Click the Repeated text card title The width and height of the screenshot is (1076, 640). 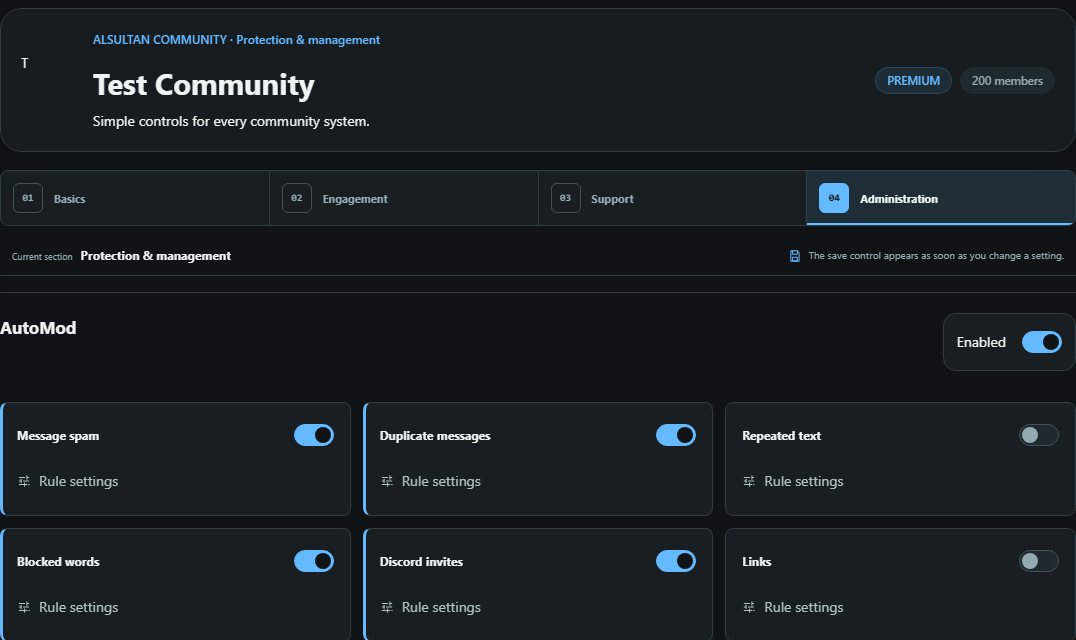[x=782, y=436]
